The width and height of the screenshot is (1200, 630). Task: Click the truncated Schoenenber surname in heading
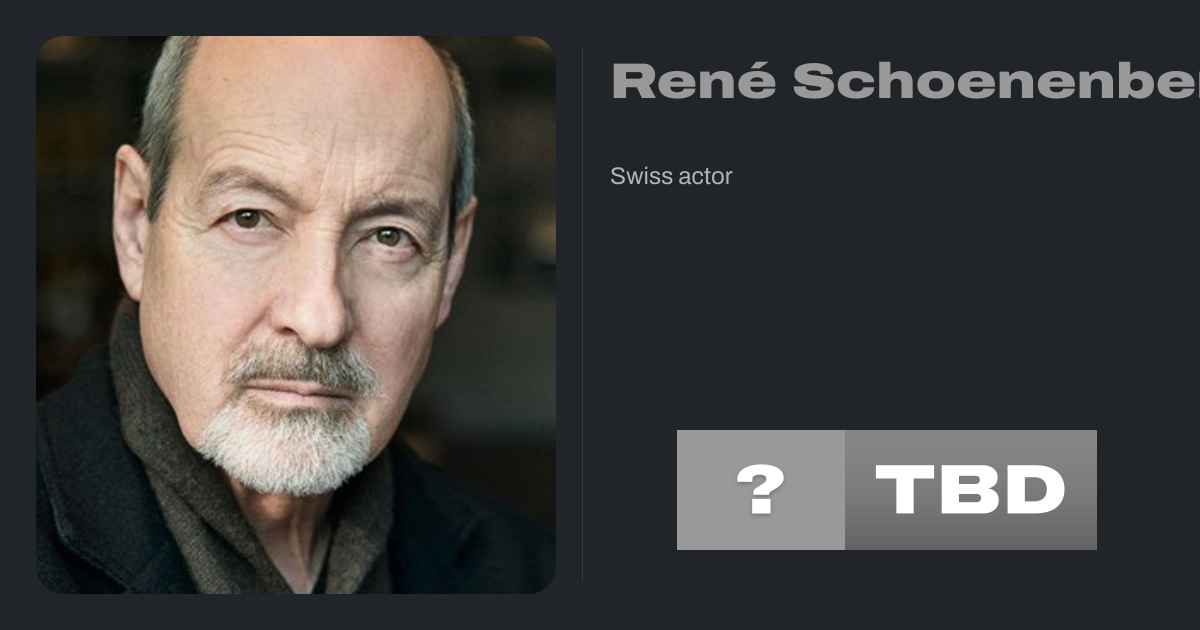996,81
